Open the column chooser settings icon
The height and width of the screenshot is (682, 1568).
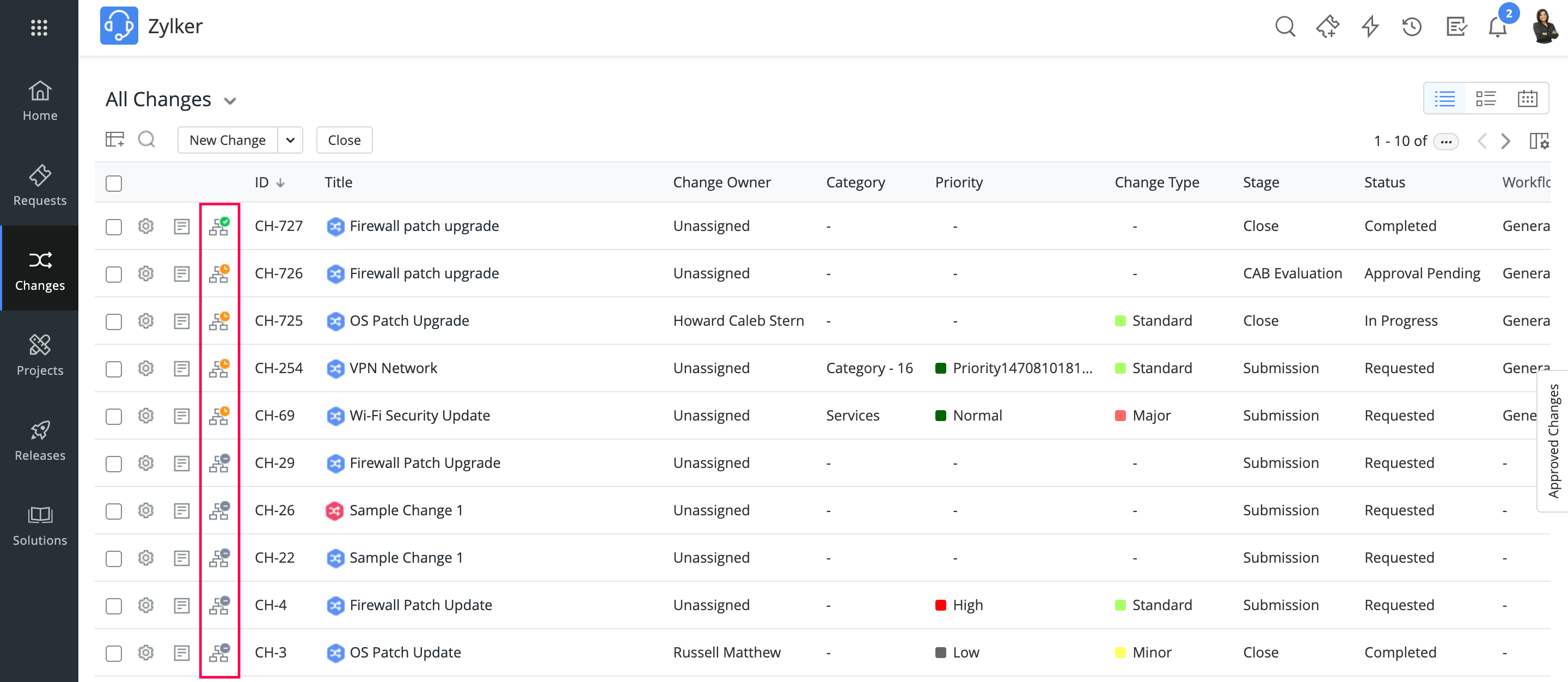[1539, 141]
